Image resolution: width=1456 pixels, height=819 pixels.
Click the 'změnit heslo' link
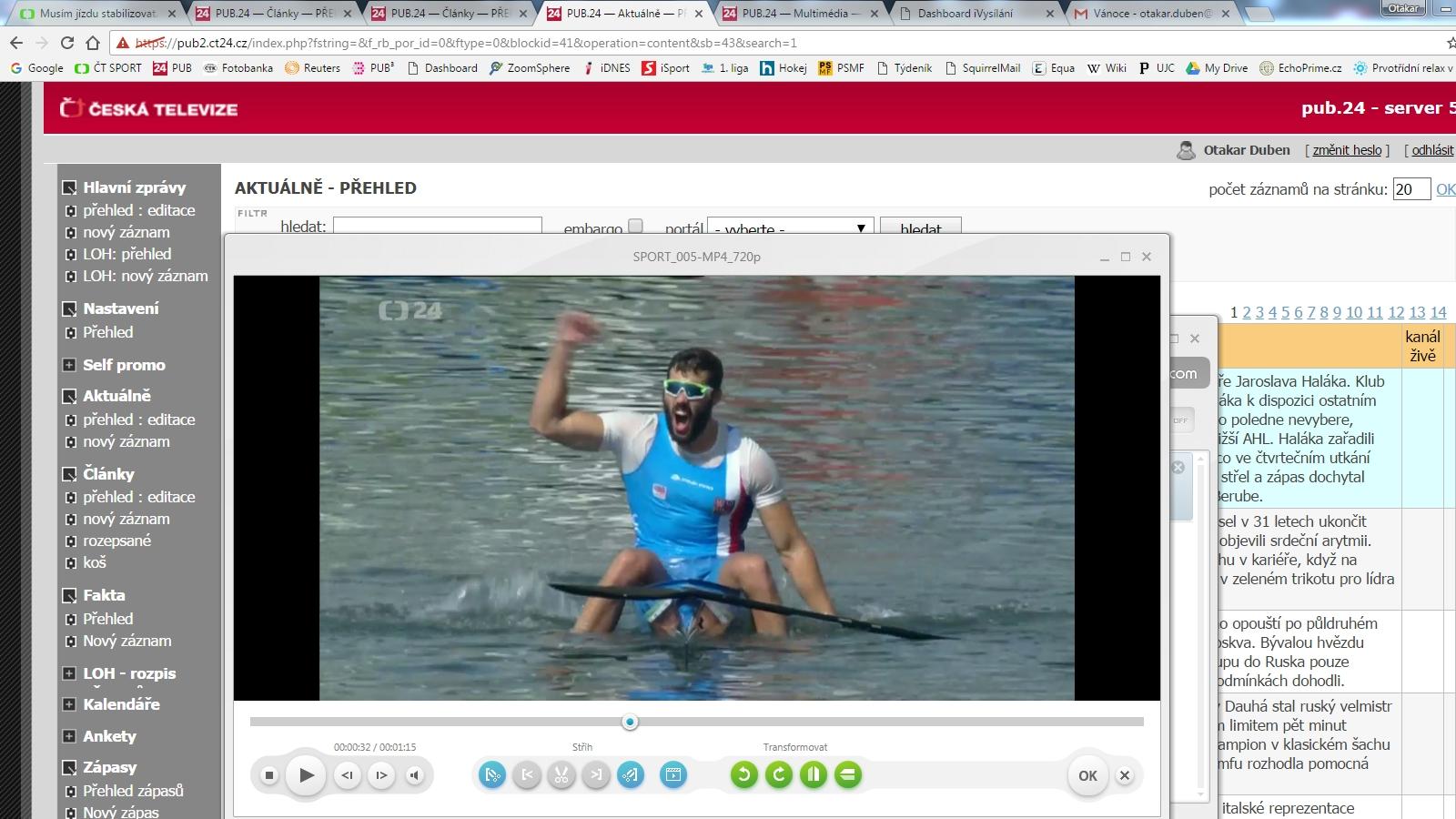1347,150
